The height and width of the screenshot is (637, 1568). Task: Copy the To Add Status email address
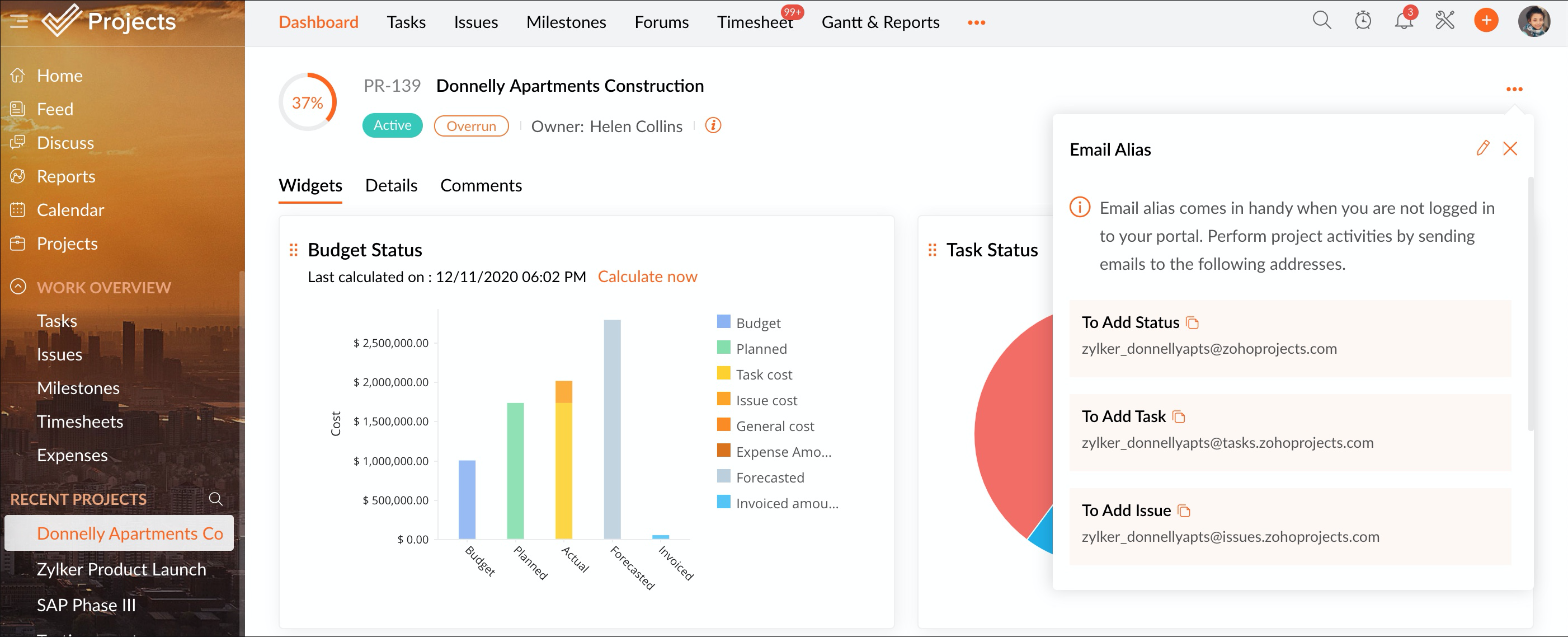point(1193,323)
